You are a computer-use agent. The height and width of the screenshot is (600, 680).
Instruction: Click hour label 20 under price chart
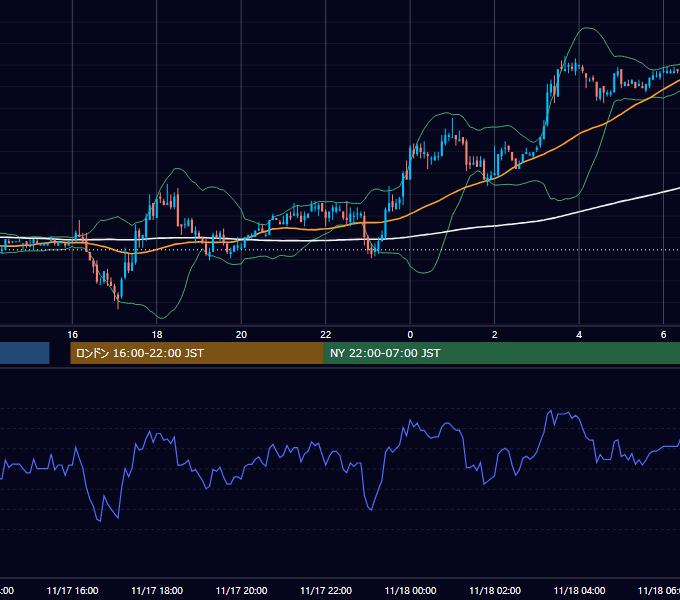tap(241, 335)
